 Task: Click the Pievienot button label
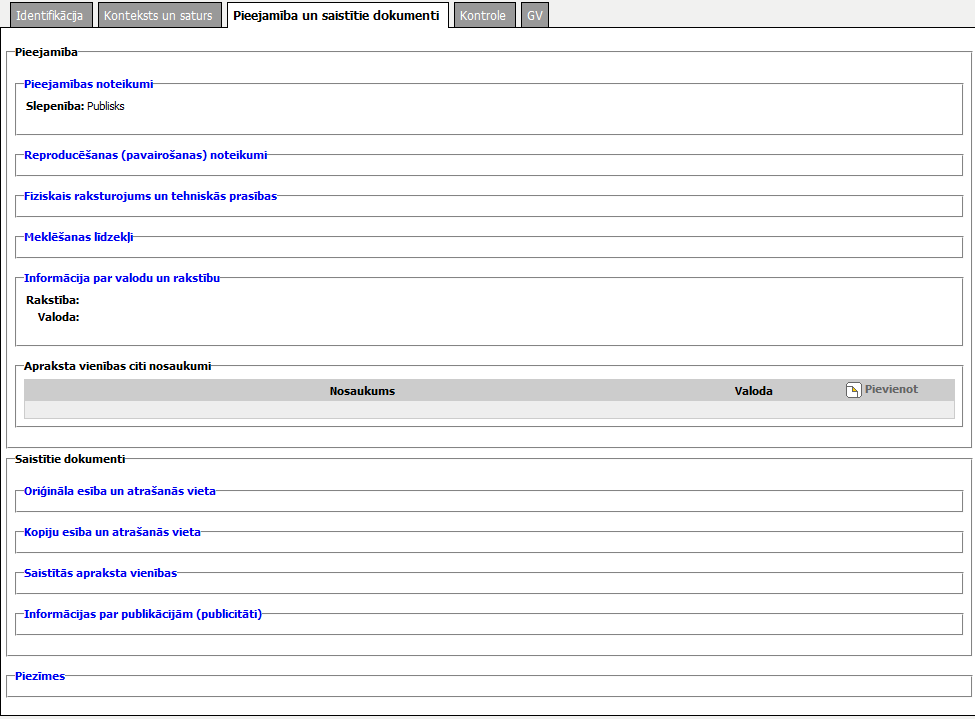click(891, 389)
